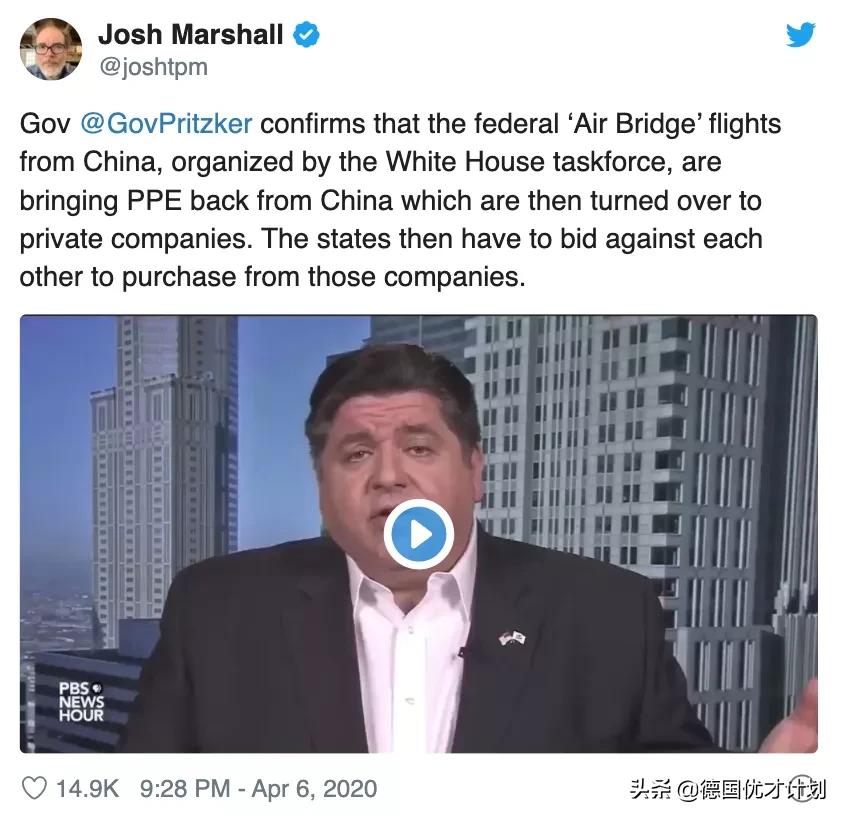The image size is (846, 819).
Task: Click the @德国优才计划 watermark handle
Action: click(x=751, y=789)
